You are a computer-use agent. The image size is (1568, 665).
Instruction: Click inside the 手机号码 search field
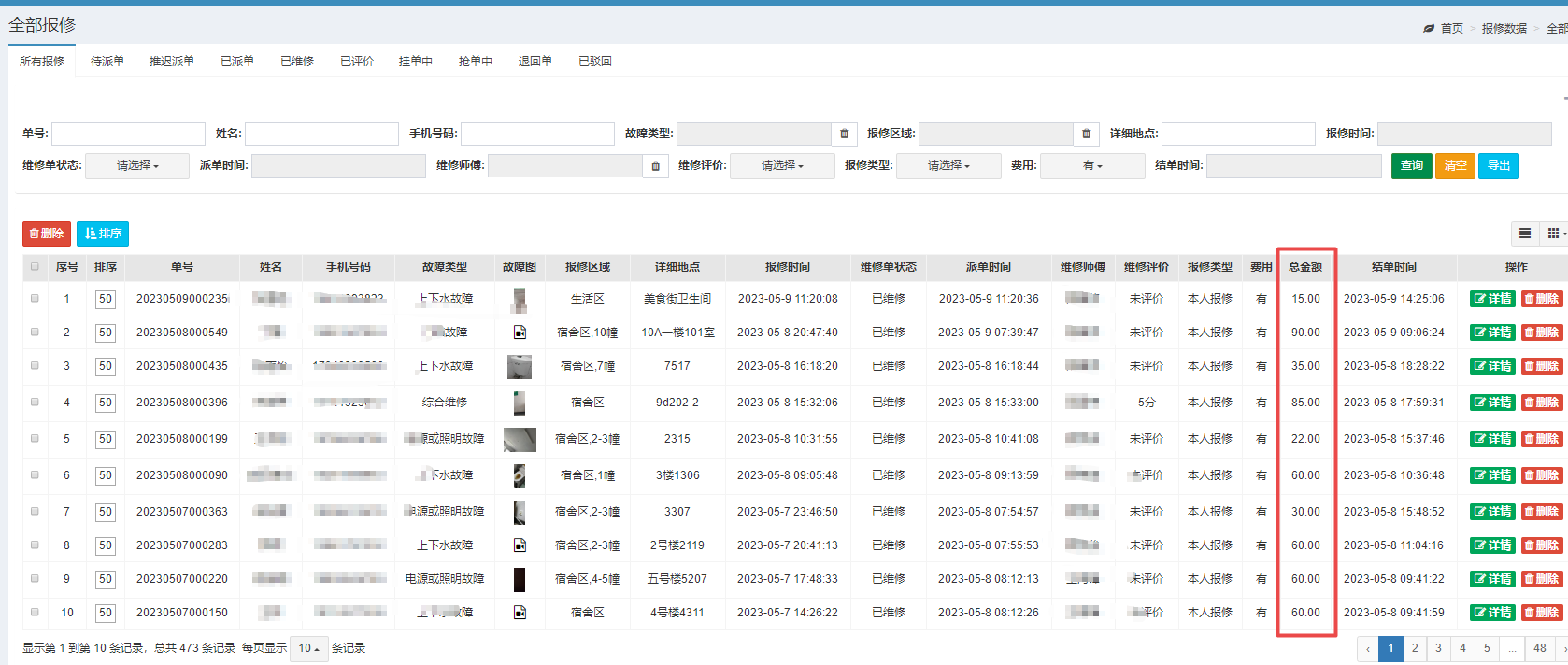point(537,134)
